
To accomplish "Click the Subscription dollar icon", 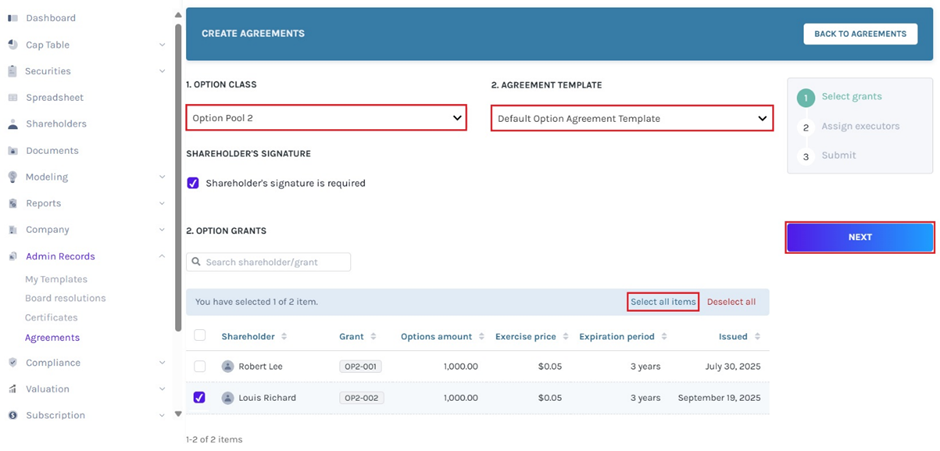I will click(13, 415).
